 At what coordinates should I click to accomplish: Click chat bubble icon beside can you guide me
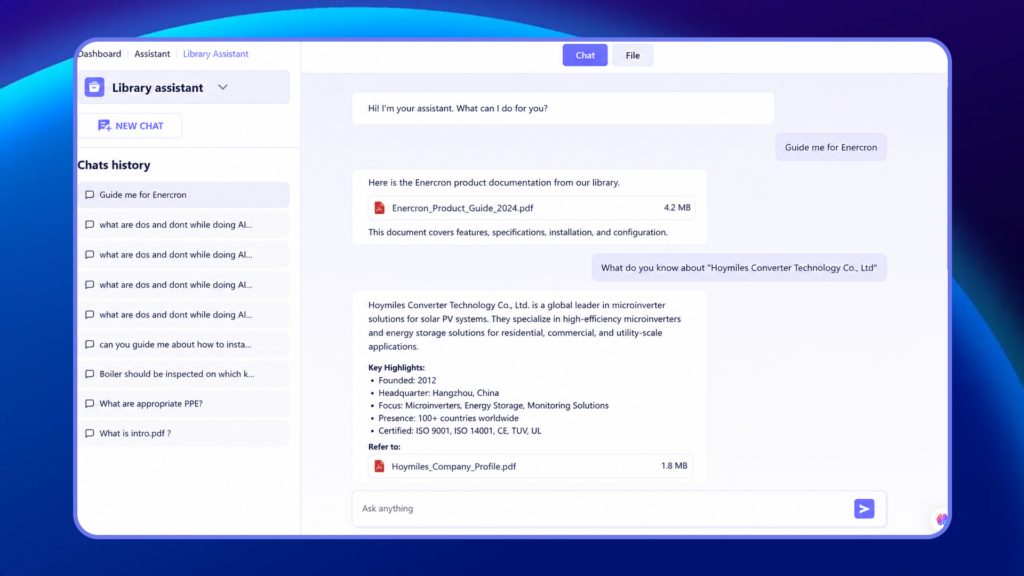(x=89, y=344)
